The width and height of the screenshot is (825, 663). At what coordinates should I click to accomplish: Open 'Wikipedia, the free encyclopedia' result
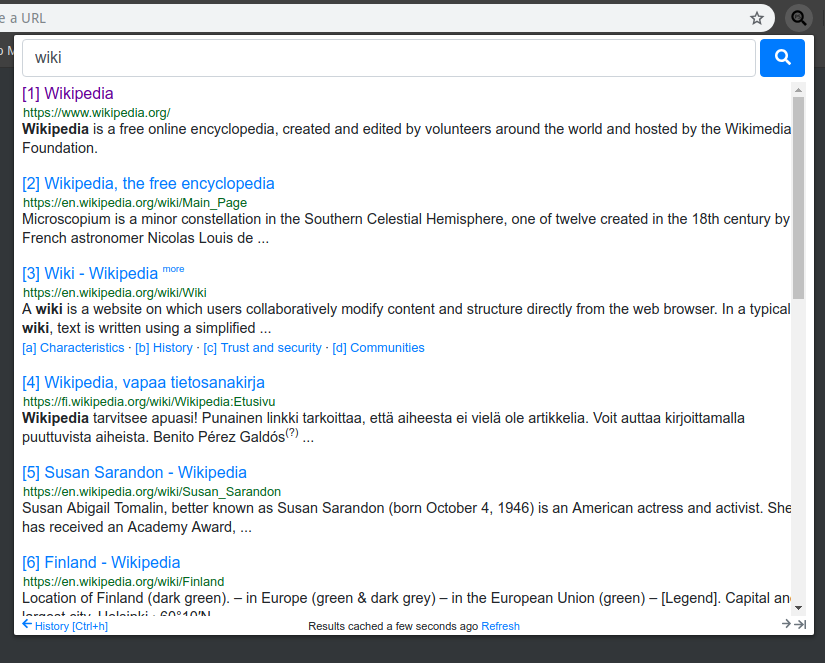(x=159, y=184)
